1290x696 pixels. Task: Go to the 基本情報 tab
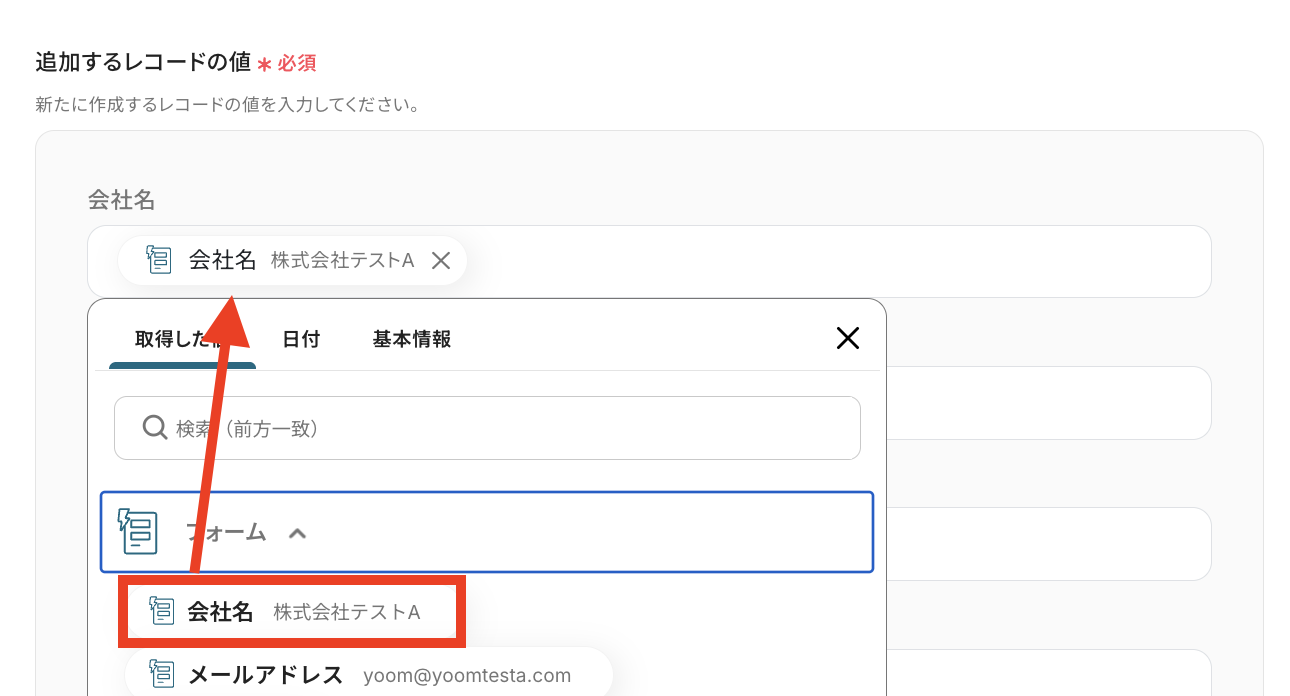(x=412, y=339)
